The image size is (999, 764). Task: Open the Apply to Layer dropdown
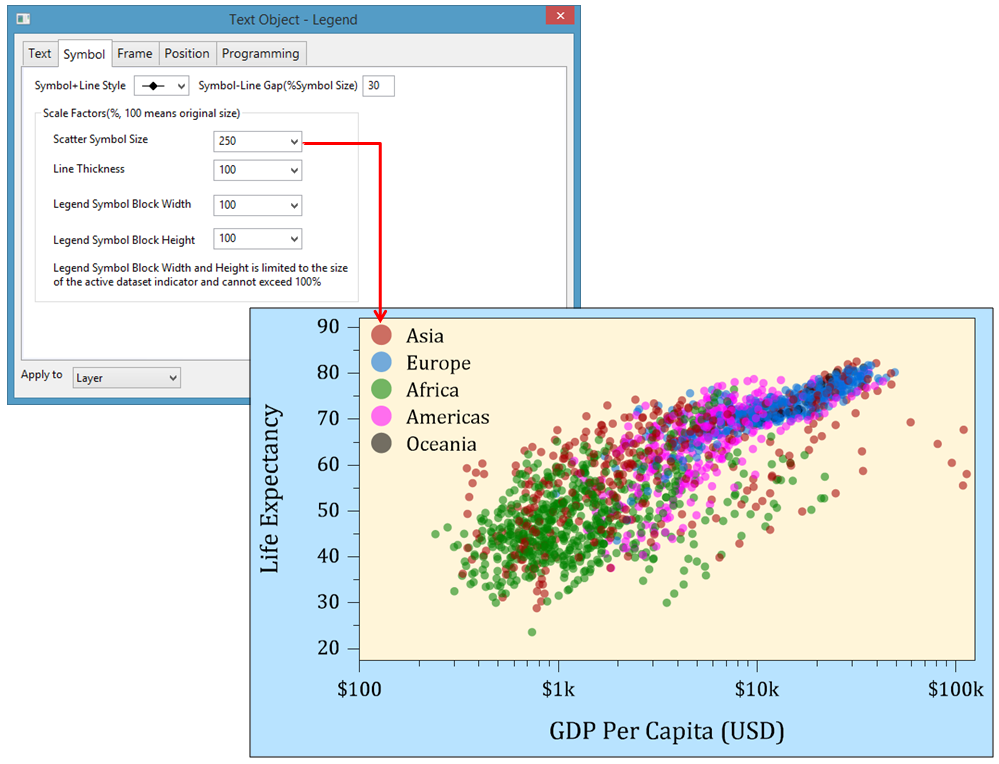[126, 378]
